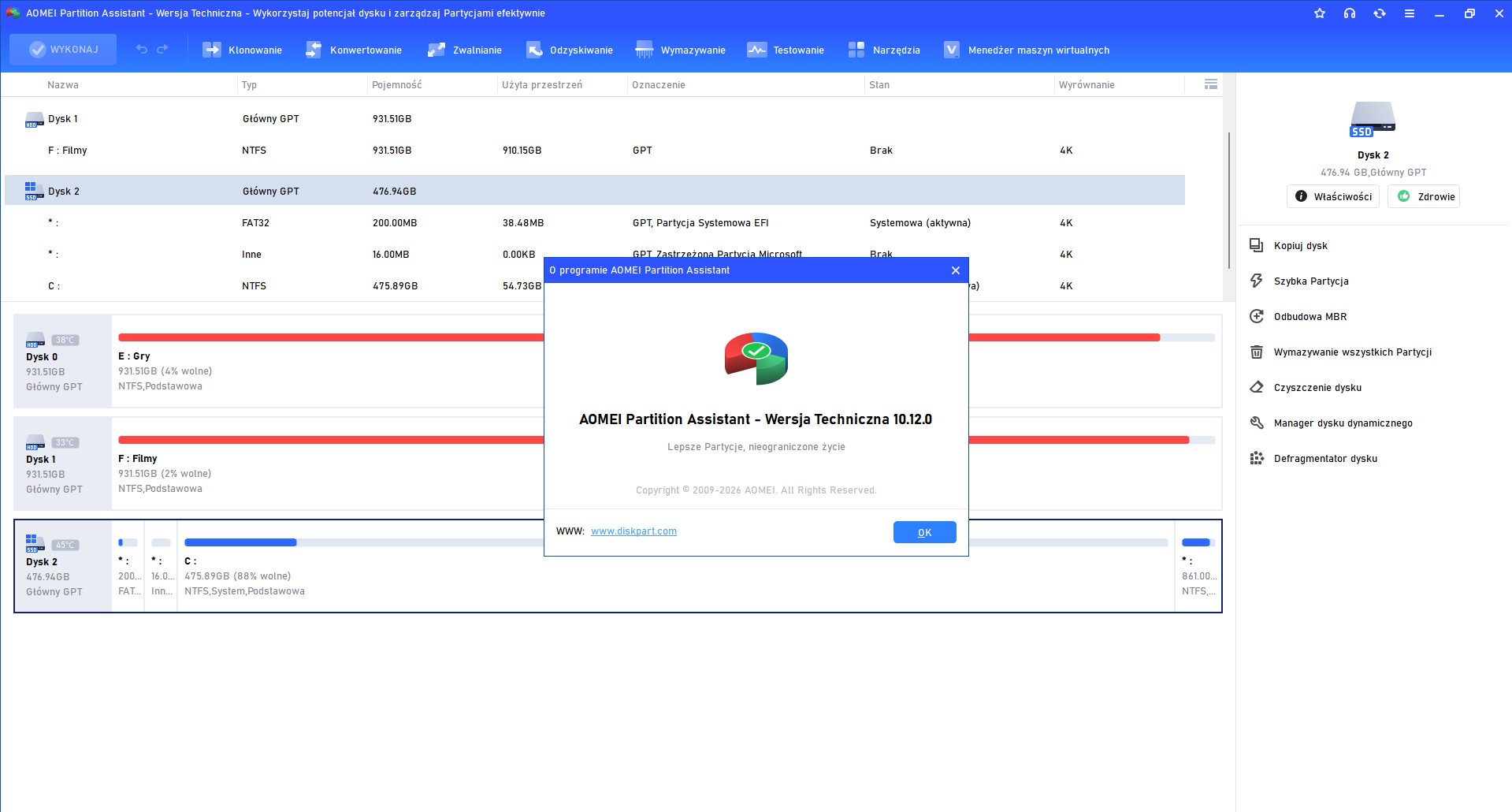Click the Czyszczenie dysku eraser icon
The height and width of the screenshot is (812, 1512).
1257,388
